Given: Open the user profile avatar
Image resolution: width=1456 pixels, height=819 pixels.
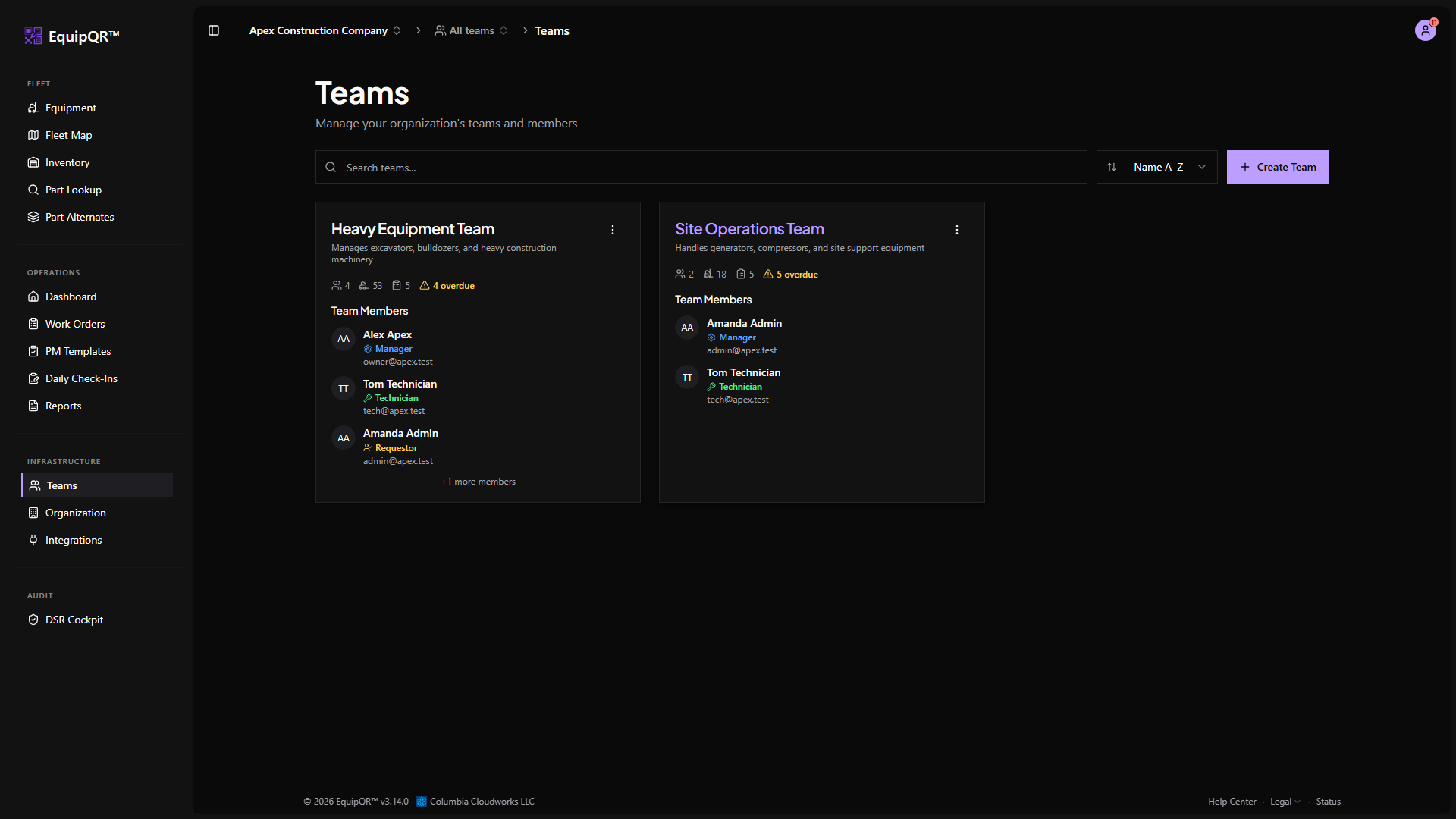Looking at the screenshot, I should (1426, 30).
